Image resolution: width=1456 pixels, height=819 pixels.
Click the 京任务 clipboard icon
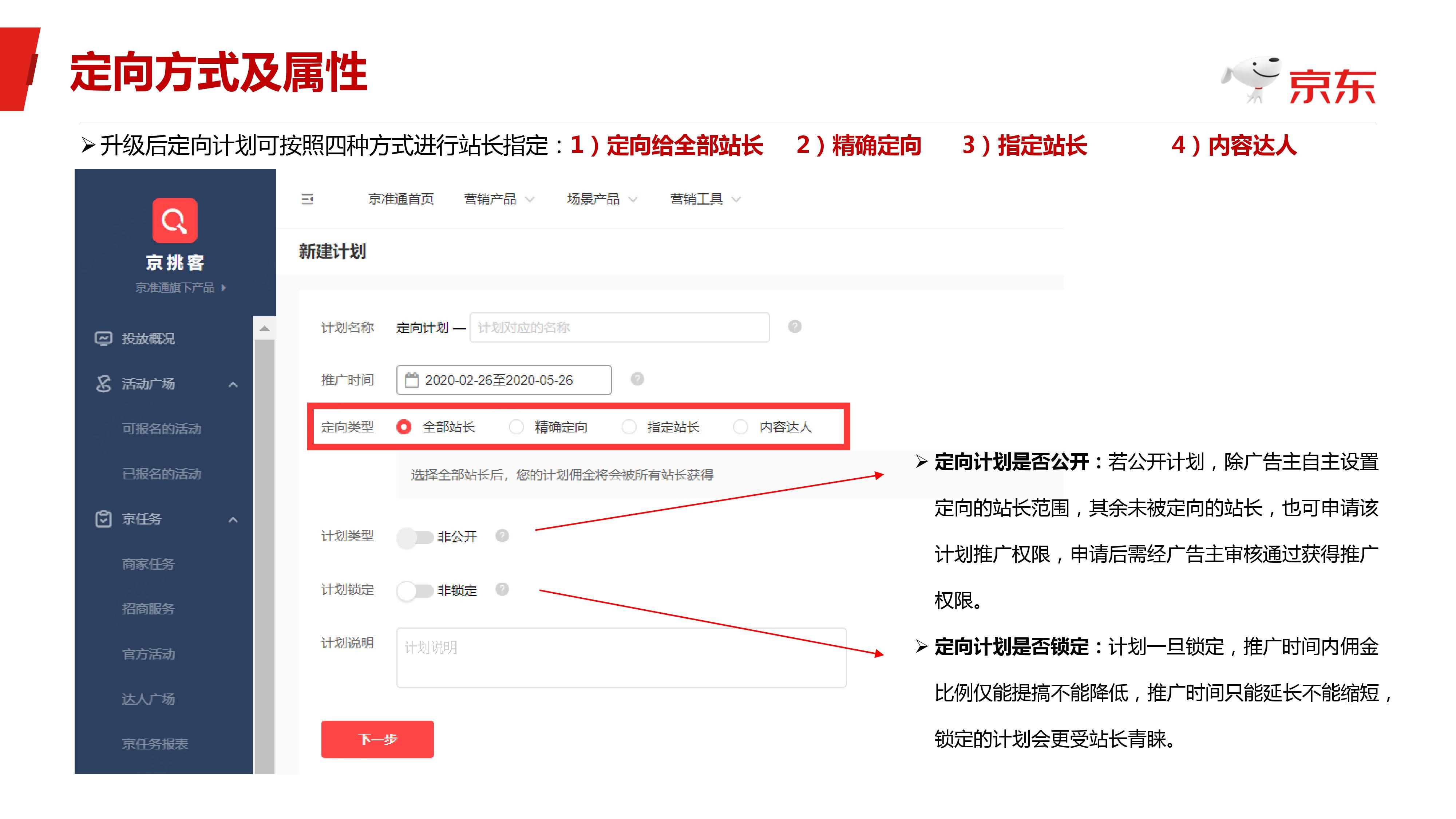tap(103, 519)
